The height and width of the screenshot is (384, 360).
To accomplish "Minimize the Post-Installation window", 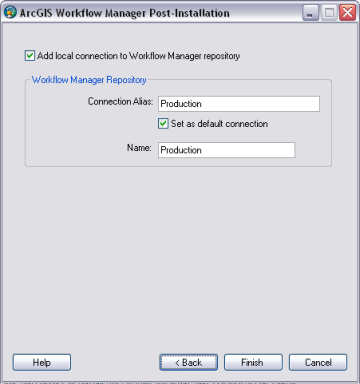I will [x=310, y=13].
